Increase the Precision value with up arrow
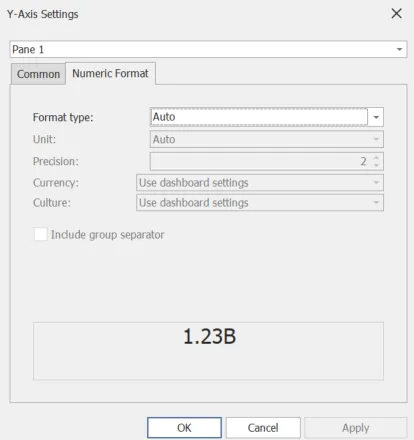Image resolution: width=414 pixels, height=440 pixels. click(x=376, y=158)
